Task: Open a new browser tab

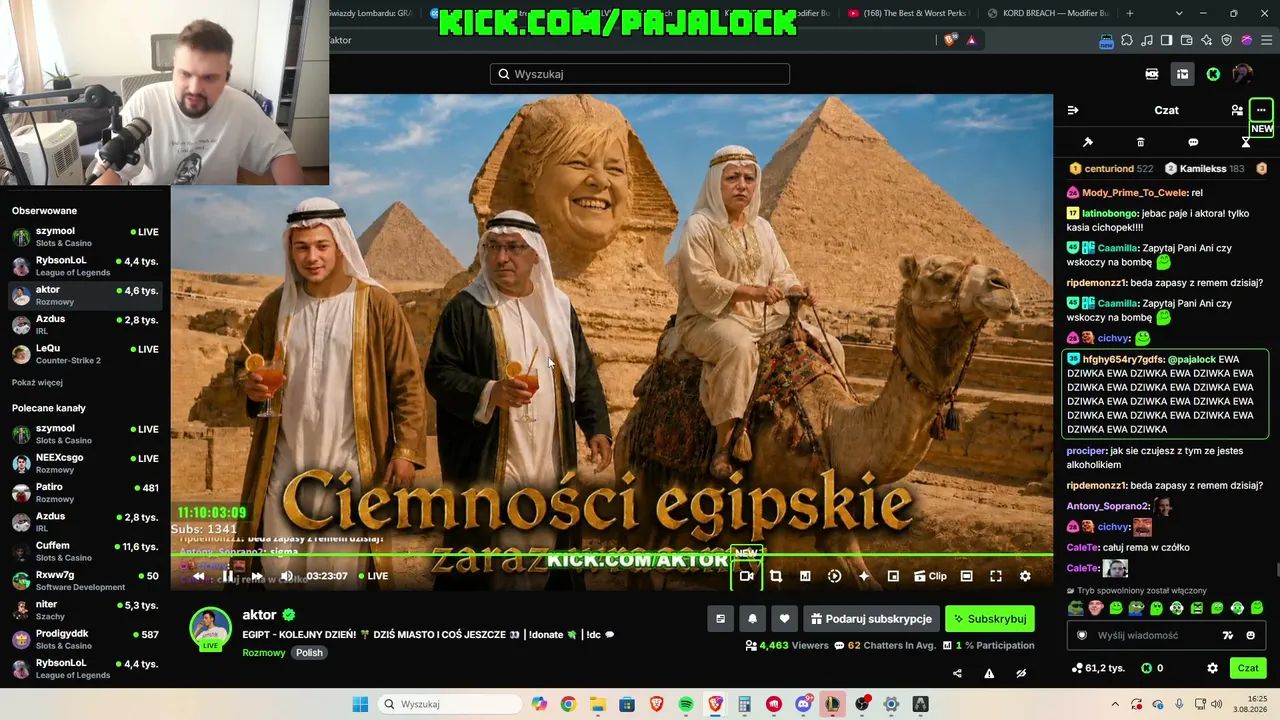Action: pyautogui.click(x=1130, y=13)
